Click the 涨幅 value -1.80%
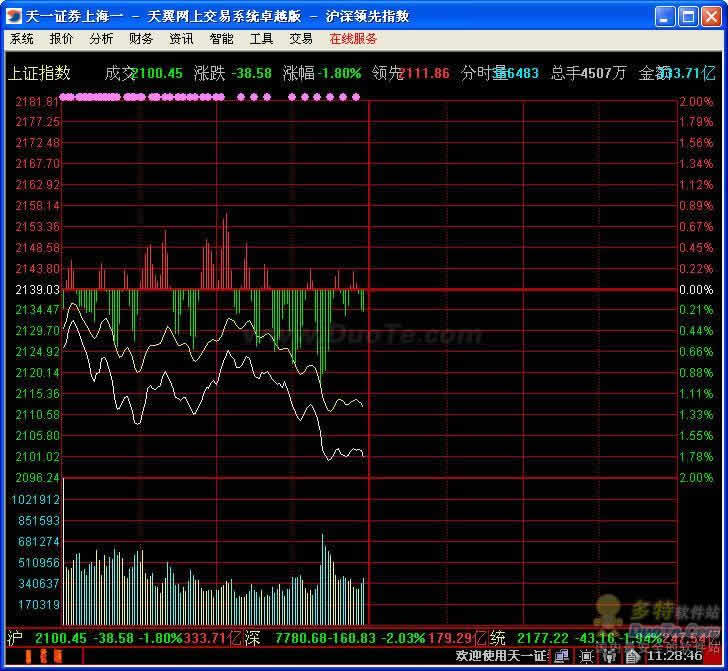Screen dimensions: 728x671 [x=339, y=73]
